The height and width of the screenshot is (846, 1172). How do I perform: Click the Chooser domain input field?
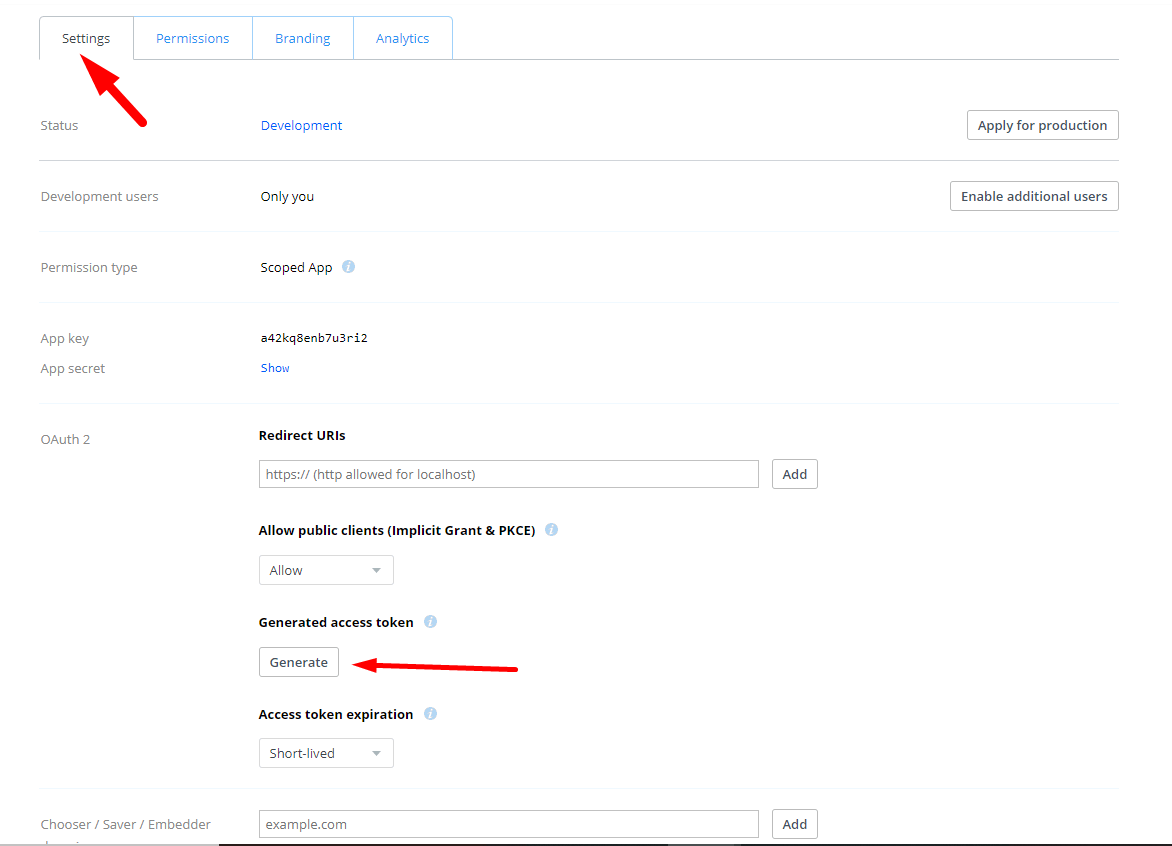(508, 823)
